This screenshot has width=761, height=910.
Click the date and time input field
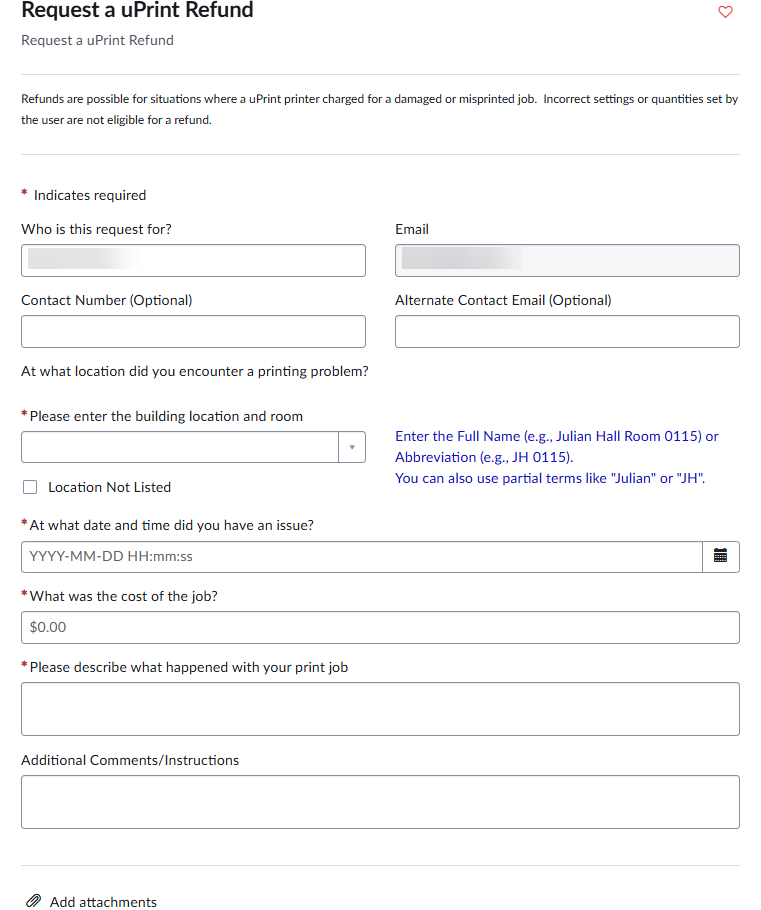click(x=362, y=557)
